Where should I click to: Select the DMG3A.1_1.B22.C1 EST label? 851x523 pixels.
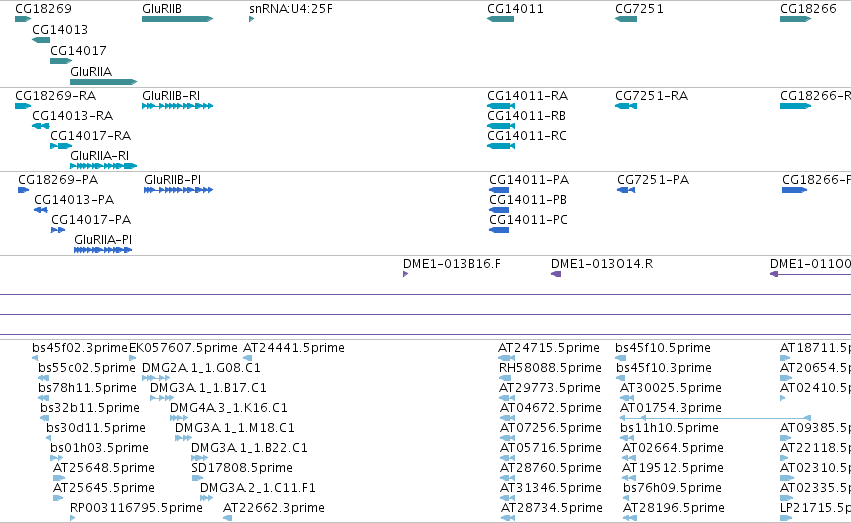point(250,448)
